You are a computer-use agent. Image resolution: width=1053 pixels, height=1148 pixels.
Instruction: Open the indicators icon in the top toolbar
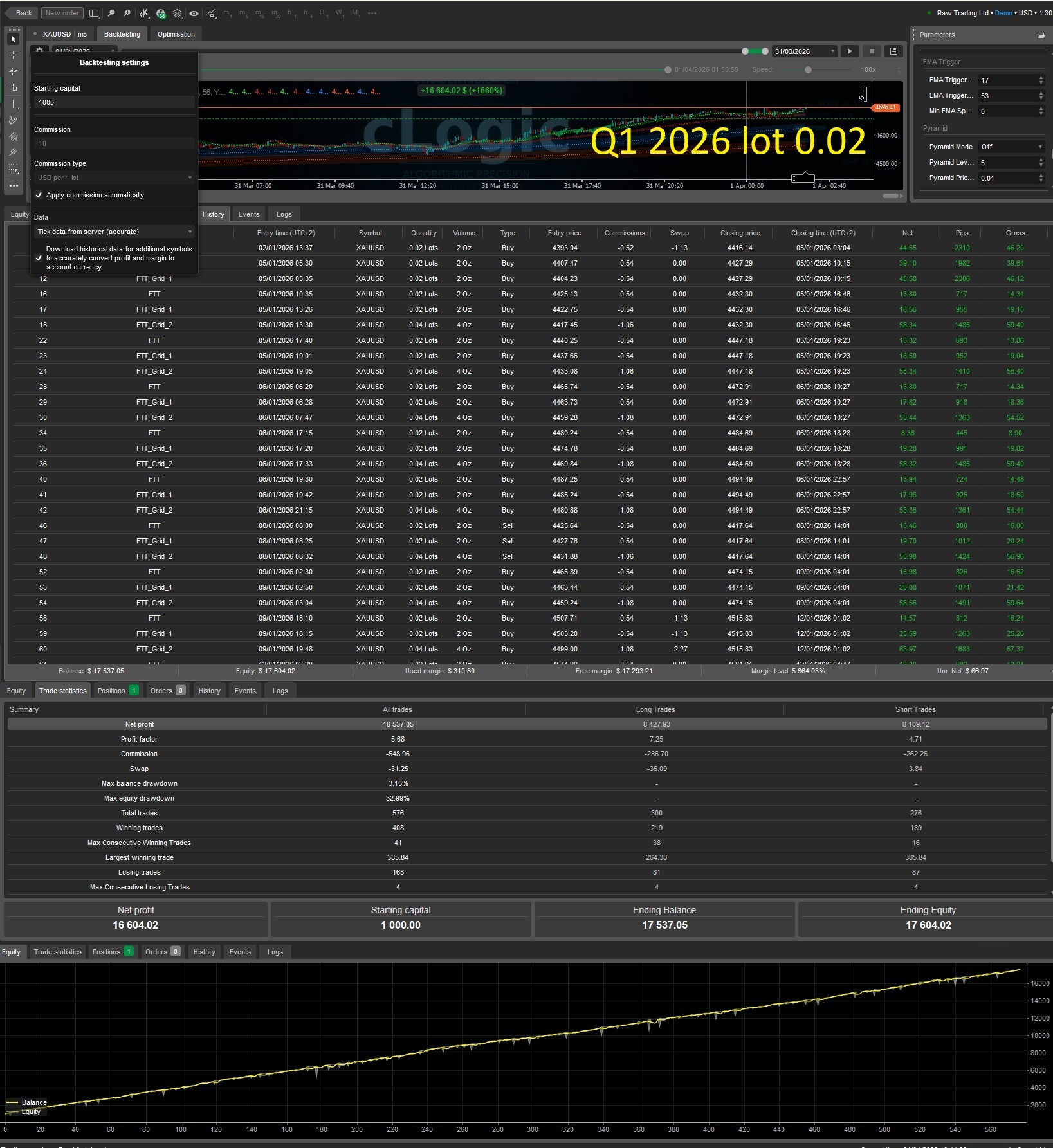160,13
